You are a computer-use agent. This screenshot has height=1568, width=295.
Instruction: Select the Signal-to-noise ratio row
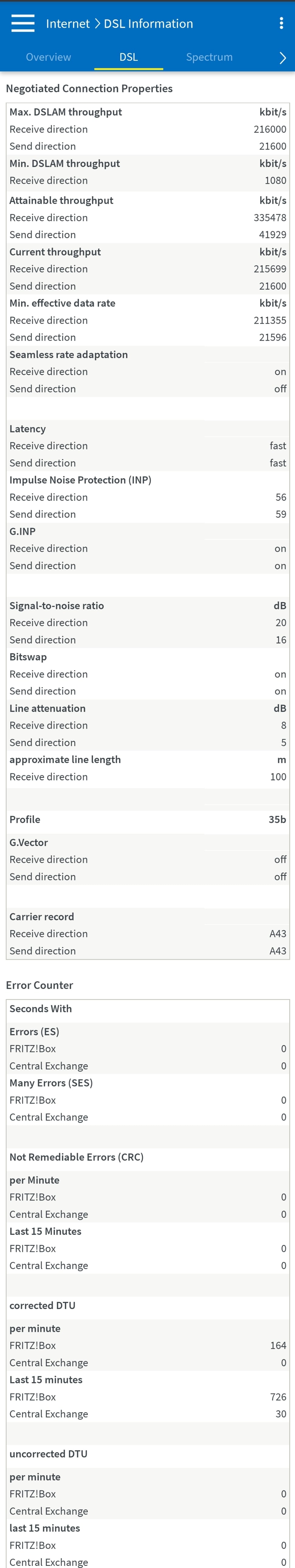(148, 606)
